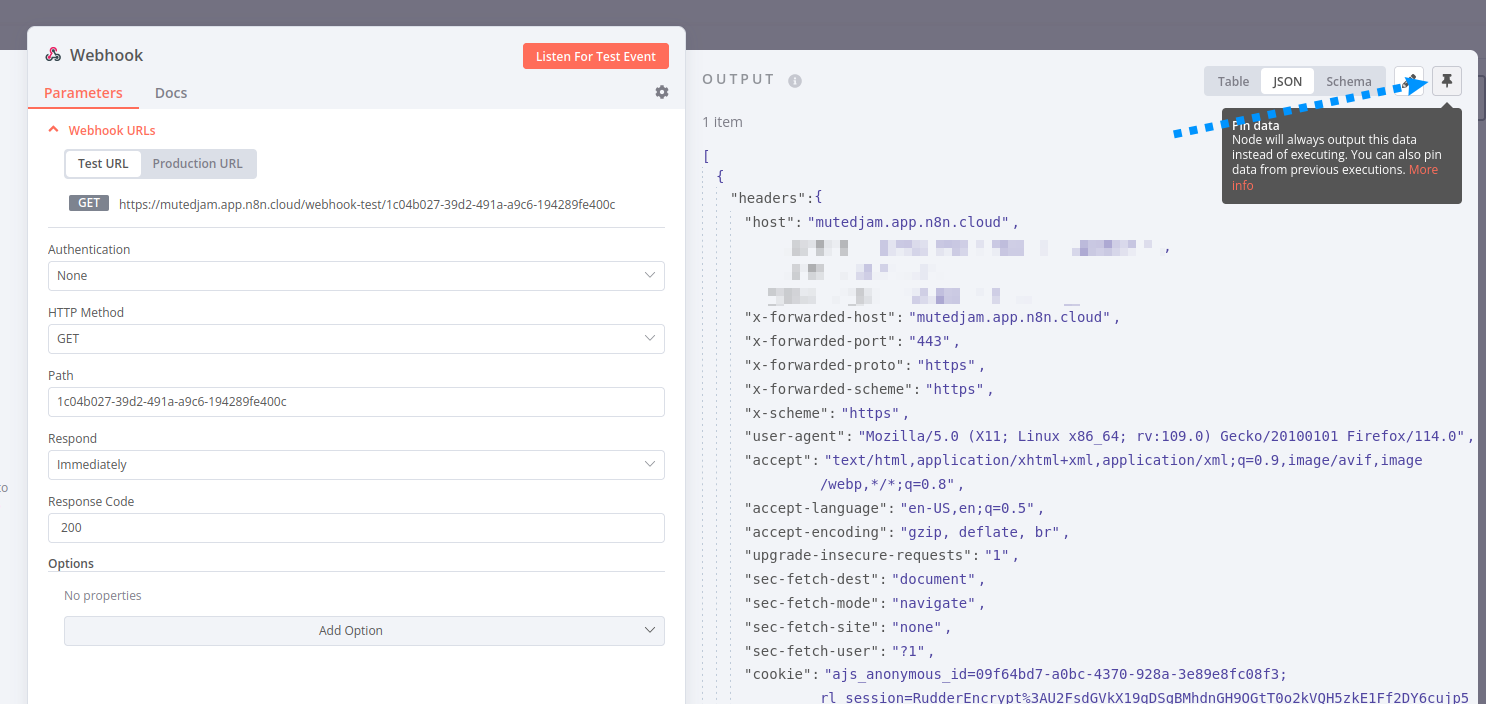Collapse the Webhook URLs section
The width and height of the screenshot is (1486, 704).
pos(55,130)
